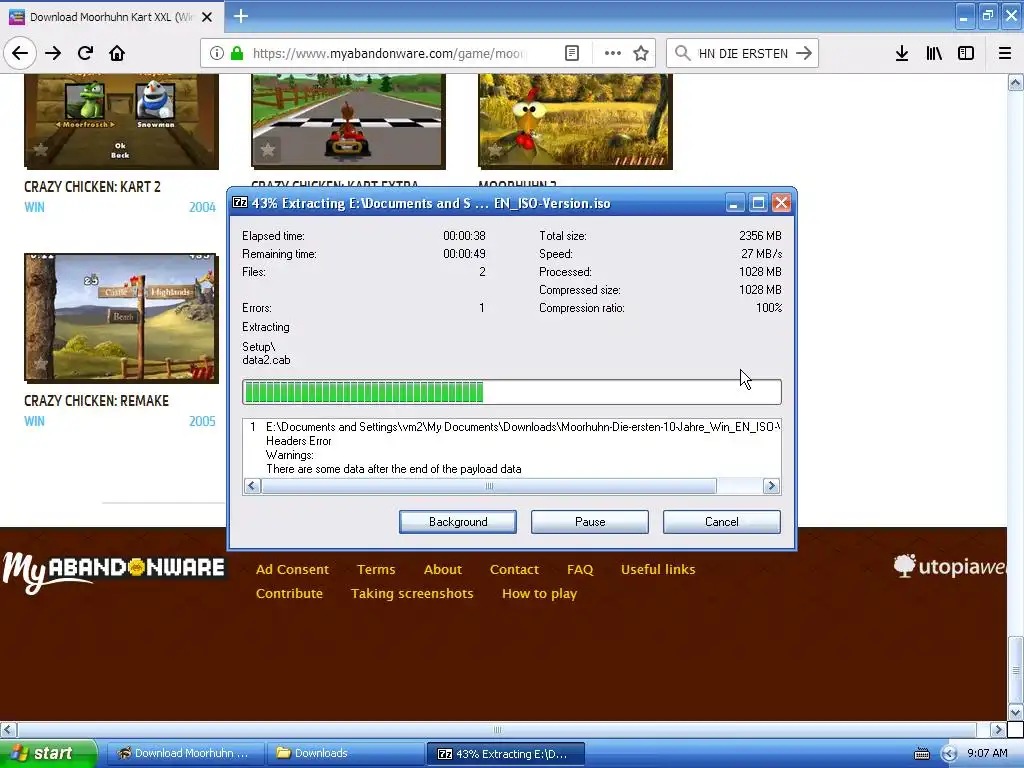Reload the current page
This screenshot has width=1024, height=768.
[x=85, y=54]
